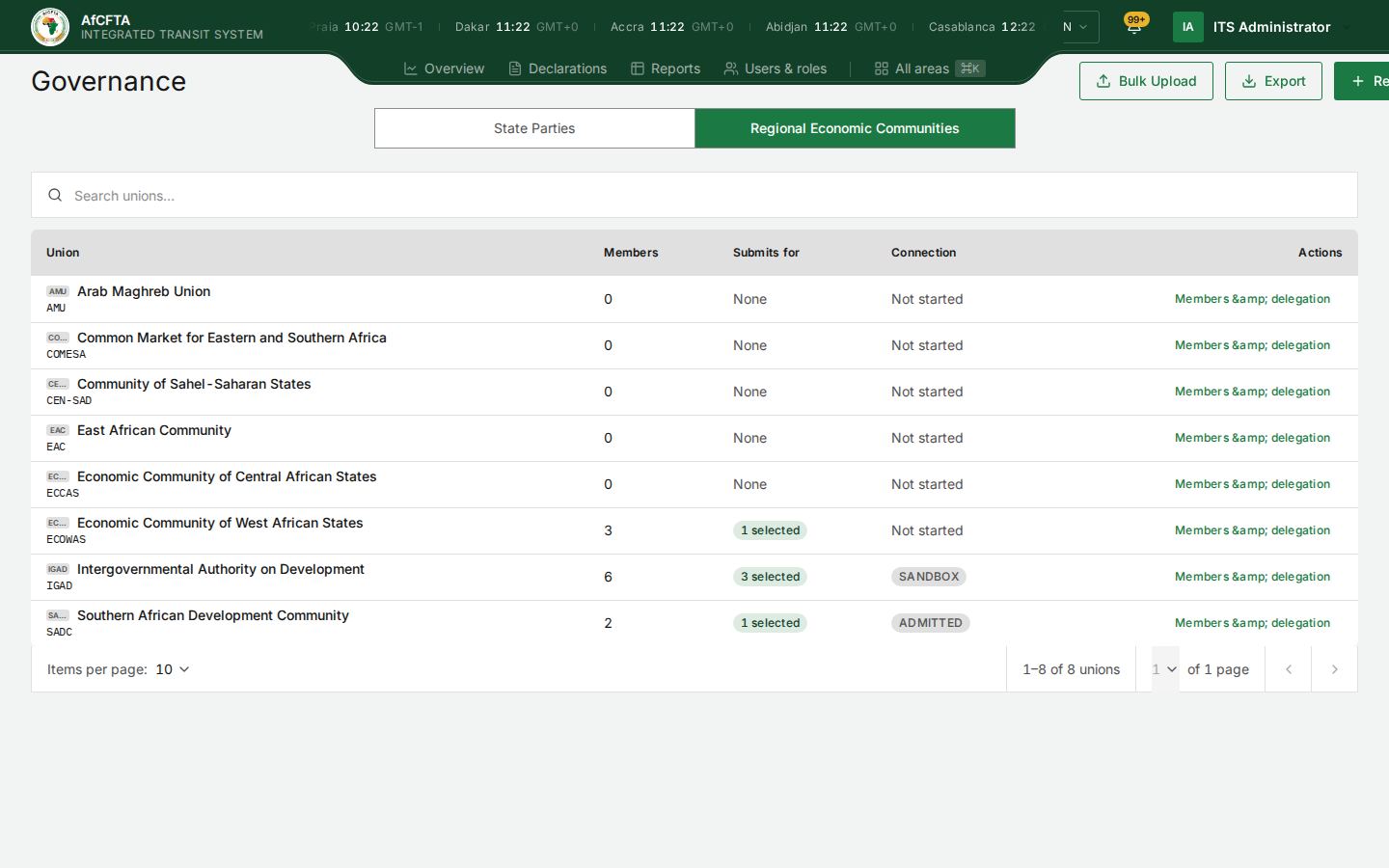Click the green plus button beside Export

coord(1362,81)
